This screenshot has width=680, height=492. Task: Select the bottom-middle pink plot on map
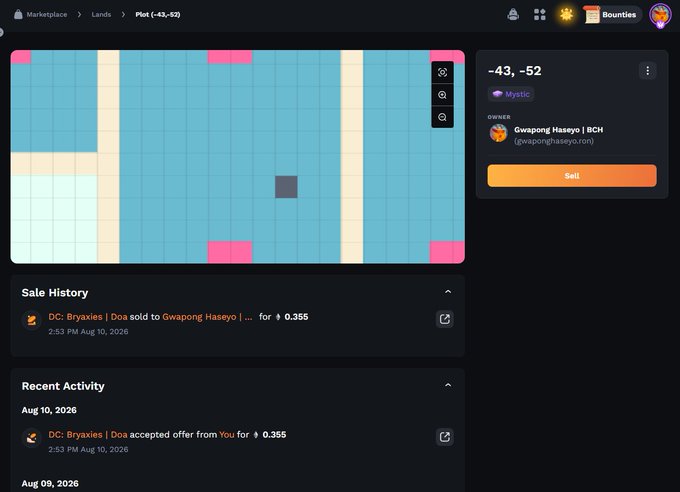click(230, 253)
